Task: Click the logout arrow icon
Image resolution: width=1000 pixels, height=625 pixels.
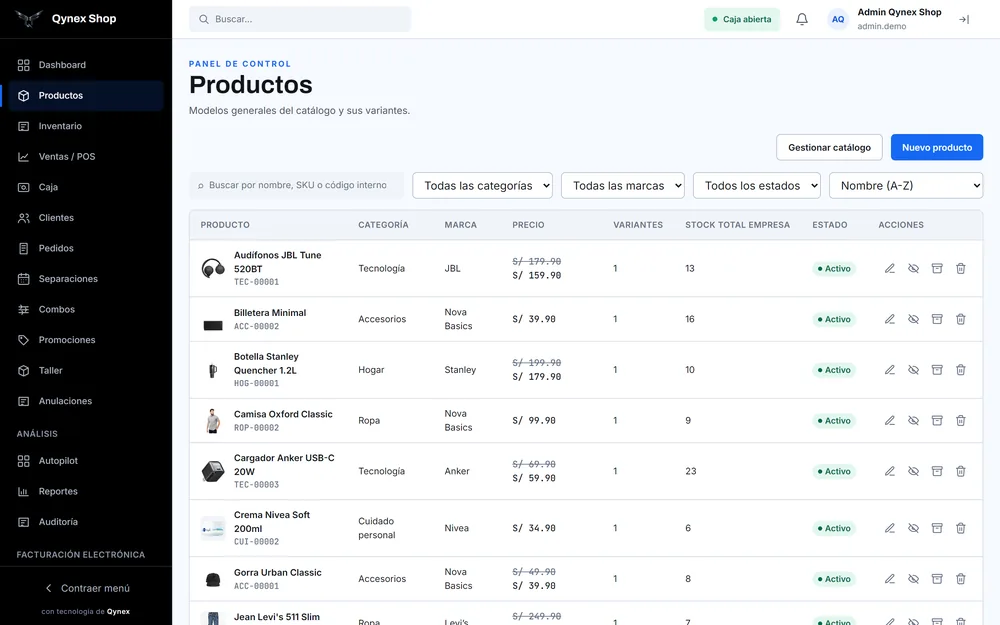Action: coord(964,19)
